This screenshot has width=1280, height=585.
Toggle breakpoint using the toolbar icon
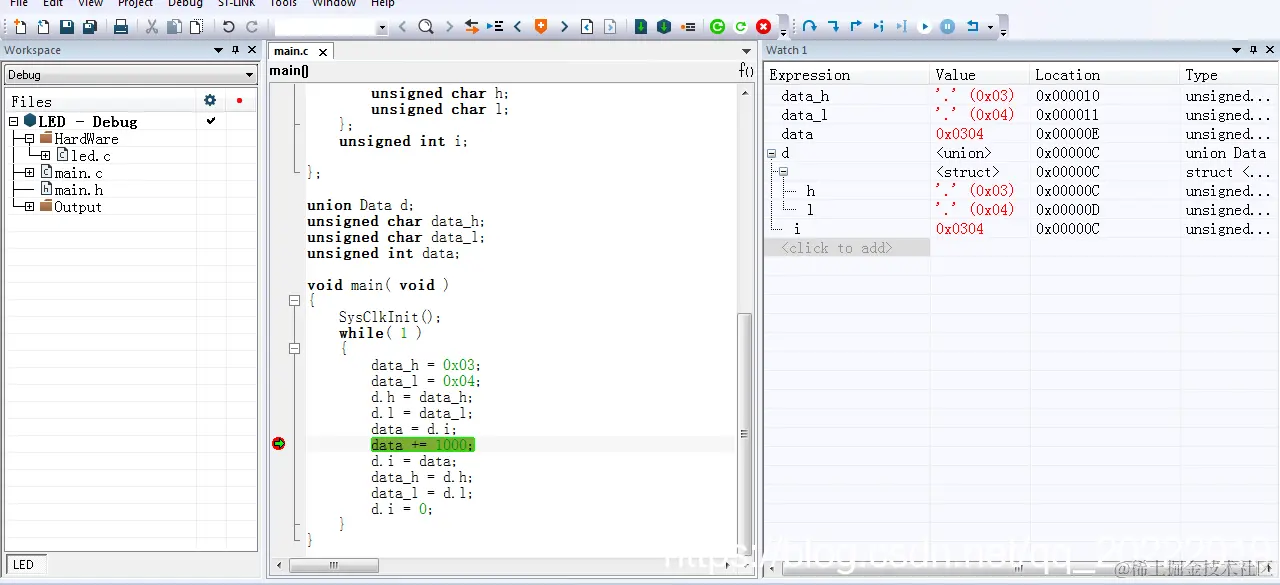(x=688, y=27)
